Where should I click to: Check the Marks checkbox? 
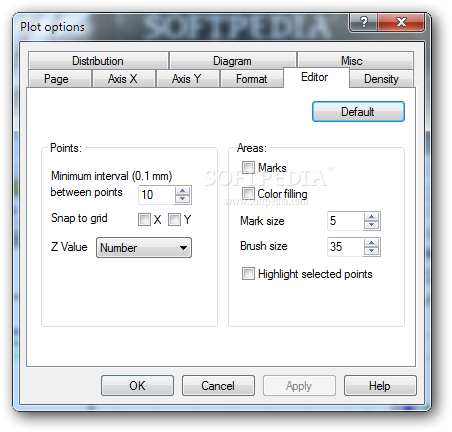[248, 168]
